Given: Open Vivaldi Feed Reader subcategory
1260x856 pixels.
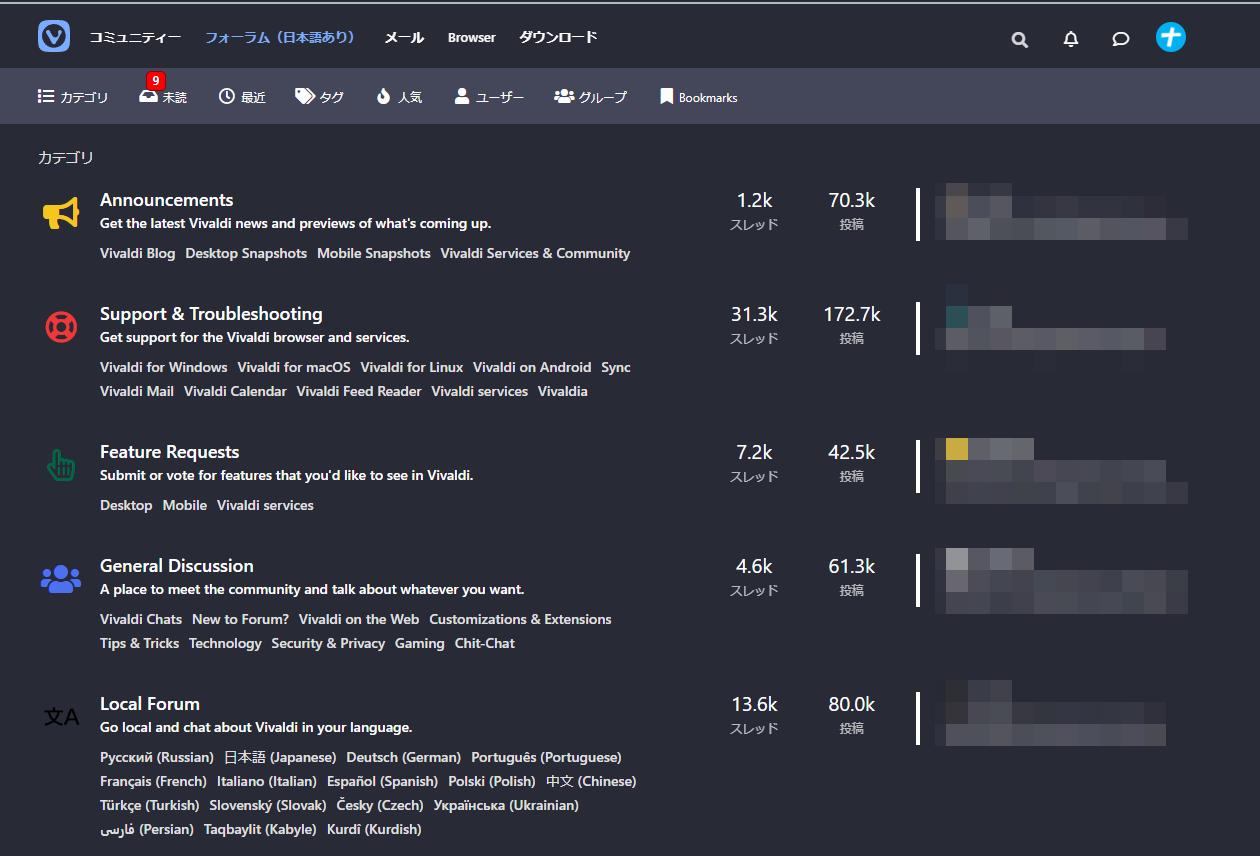Looking at the screenshot, I should point(359,391).
